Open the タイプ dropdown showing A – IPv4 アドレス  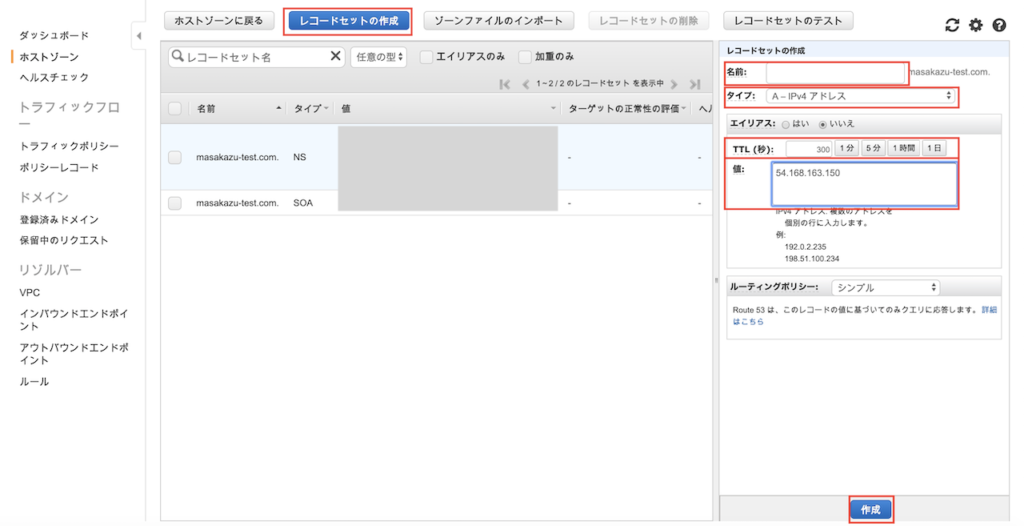point(861,96)
